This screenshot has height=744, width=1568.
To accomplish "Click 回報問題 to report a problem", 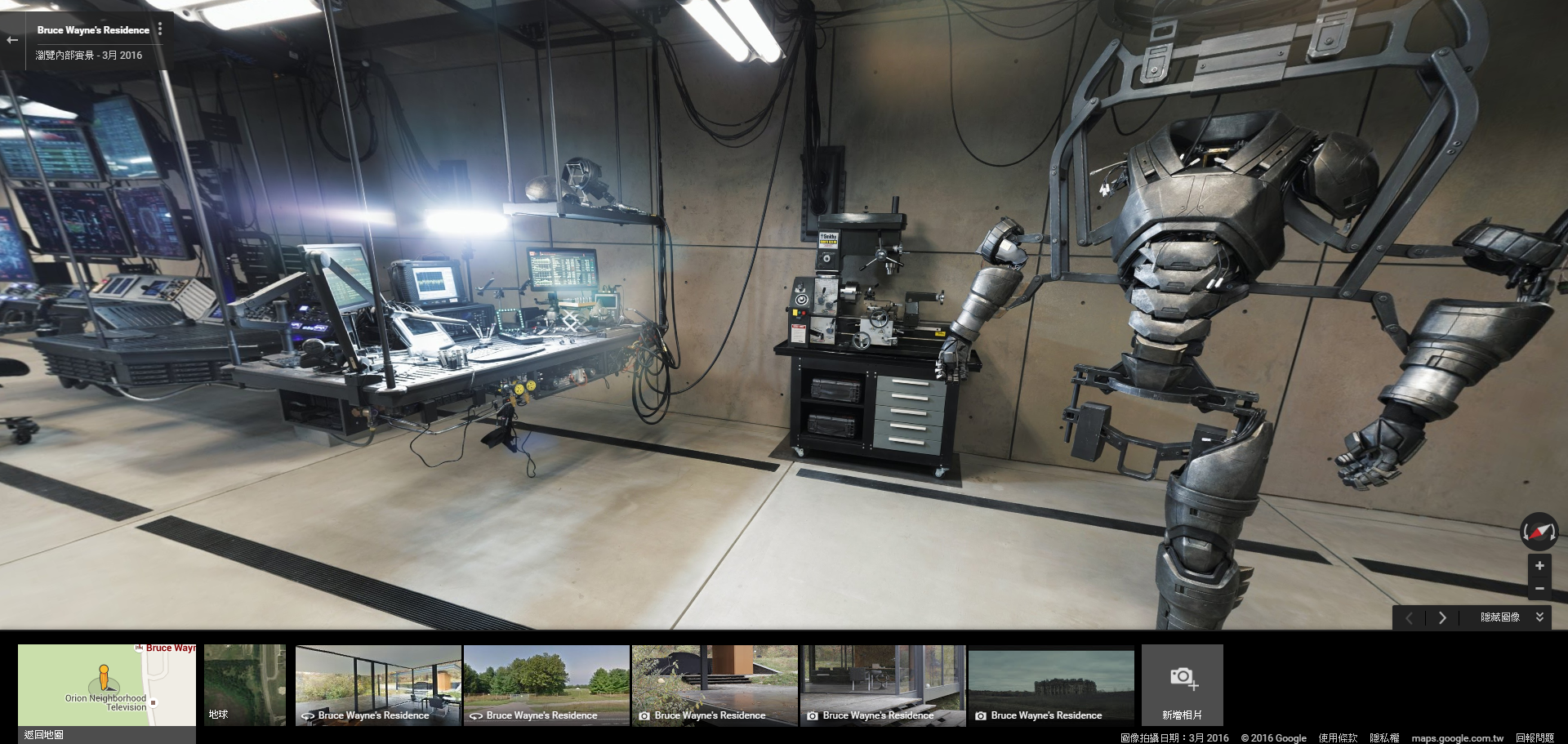I will click(x=1535, y=737).
